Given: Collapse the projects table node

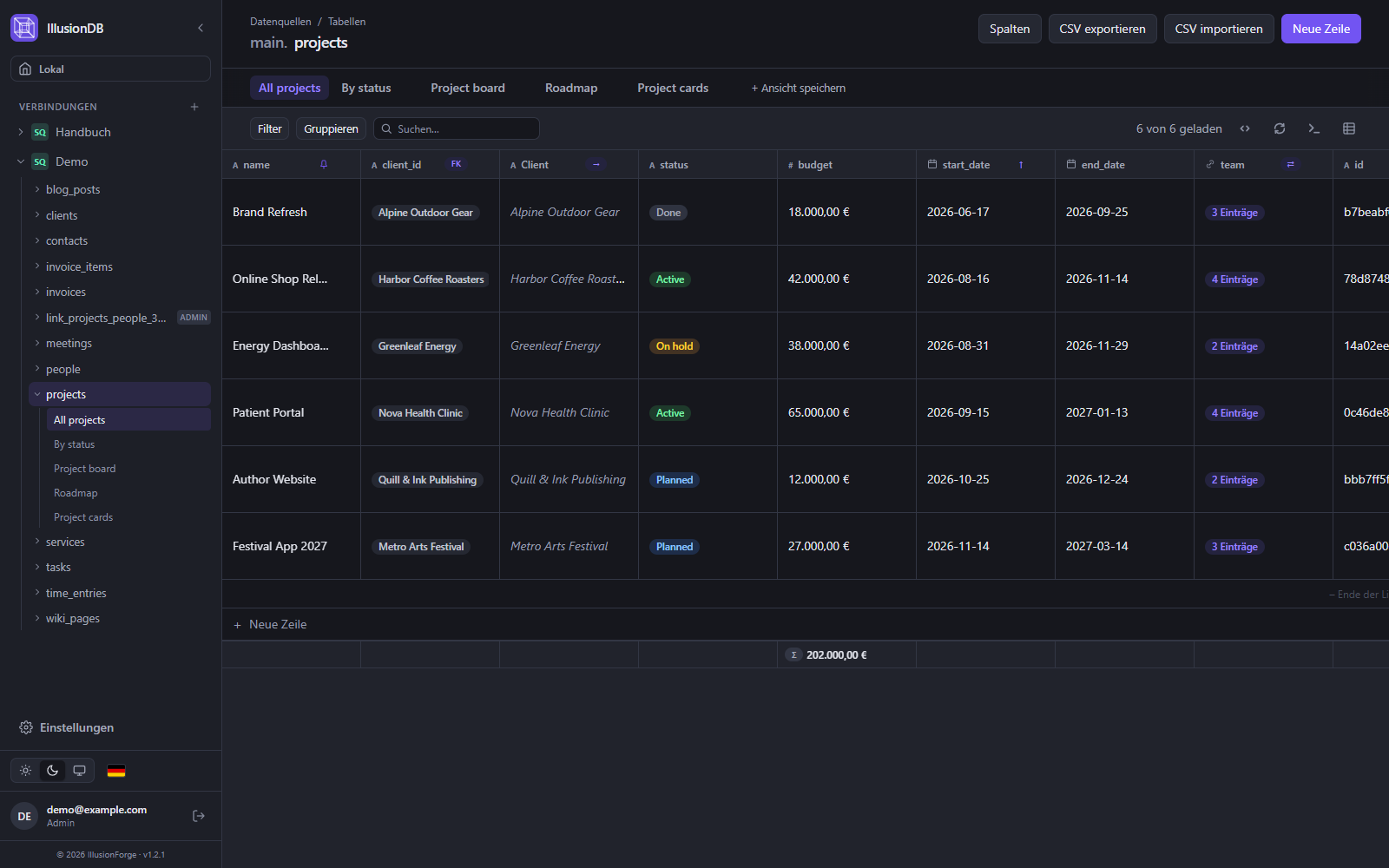Looking at the screenshot, I should click(x=37, y=394).
